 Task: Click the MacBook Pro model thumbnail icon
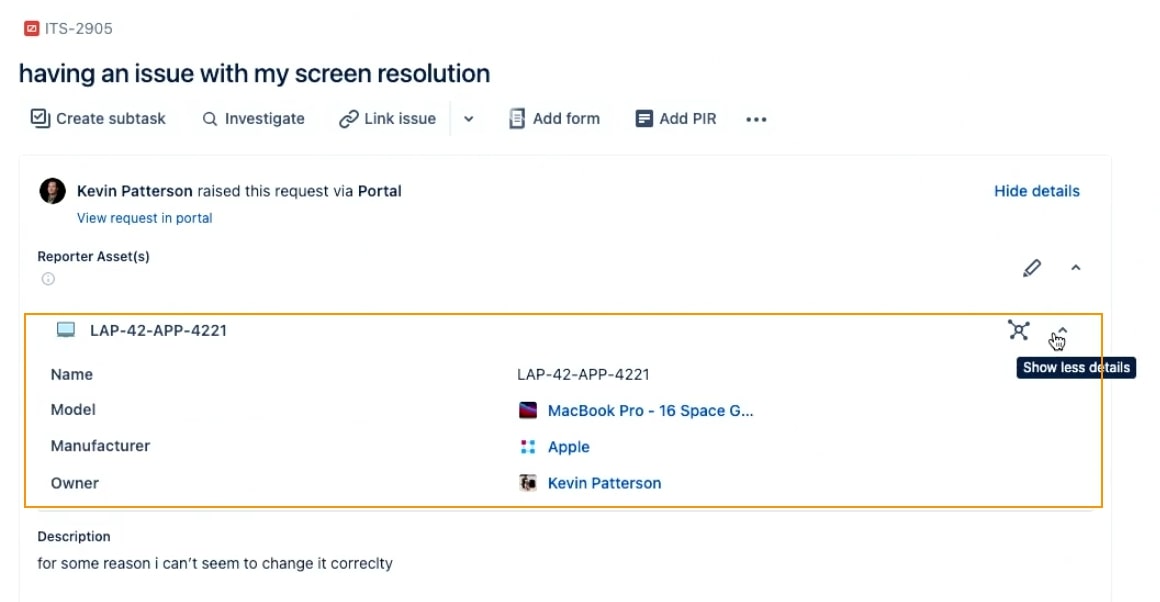[x=527, y=410]
